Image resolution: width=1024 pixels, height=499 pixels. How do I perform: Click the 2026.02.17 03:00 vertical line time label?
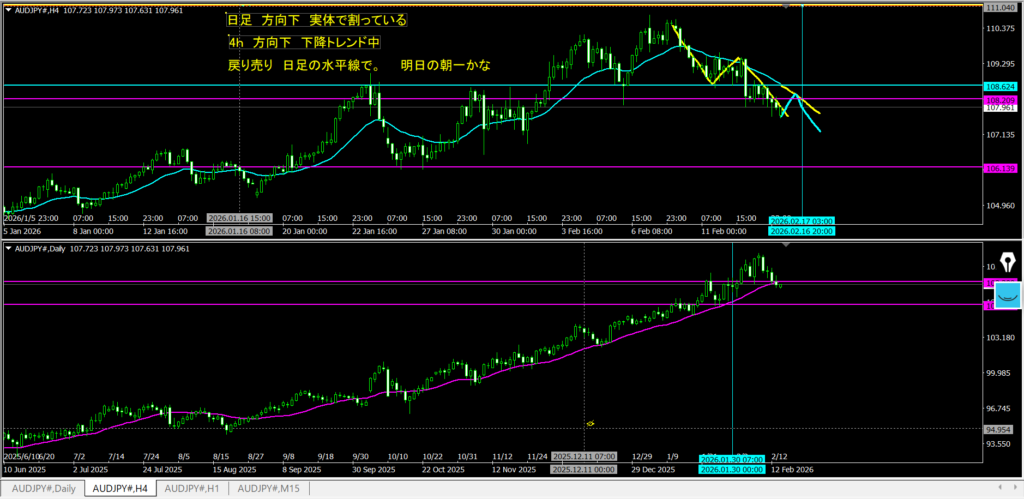801,220
